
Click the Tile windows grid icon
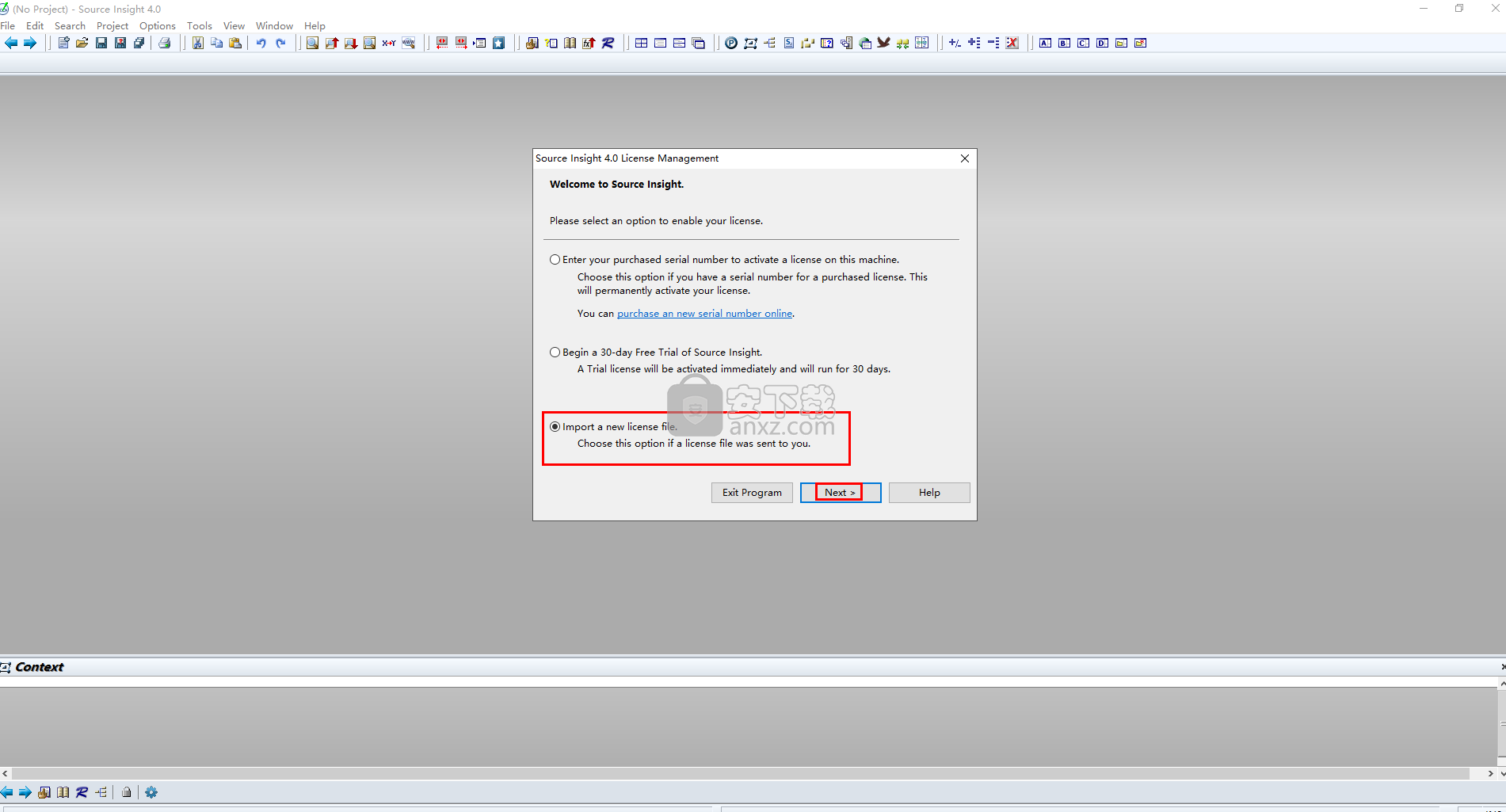point(642,43)
